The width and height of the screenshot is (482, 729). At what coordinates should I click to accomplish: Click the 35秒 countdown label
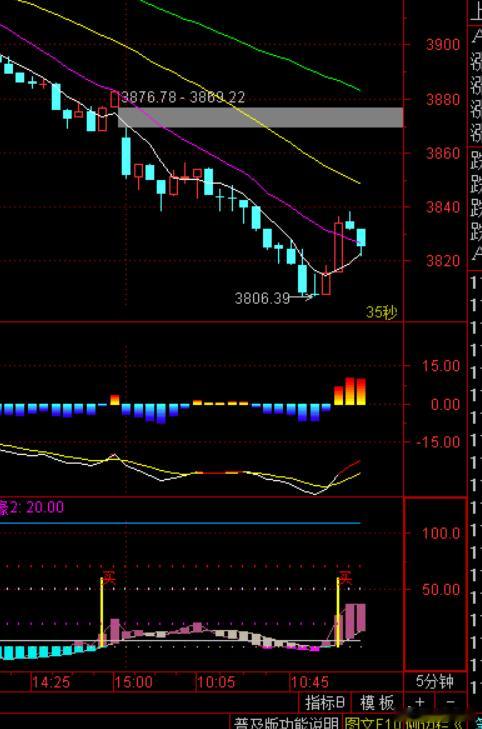pos(382,312)
